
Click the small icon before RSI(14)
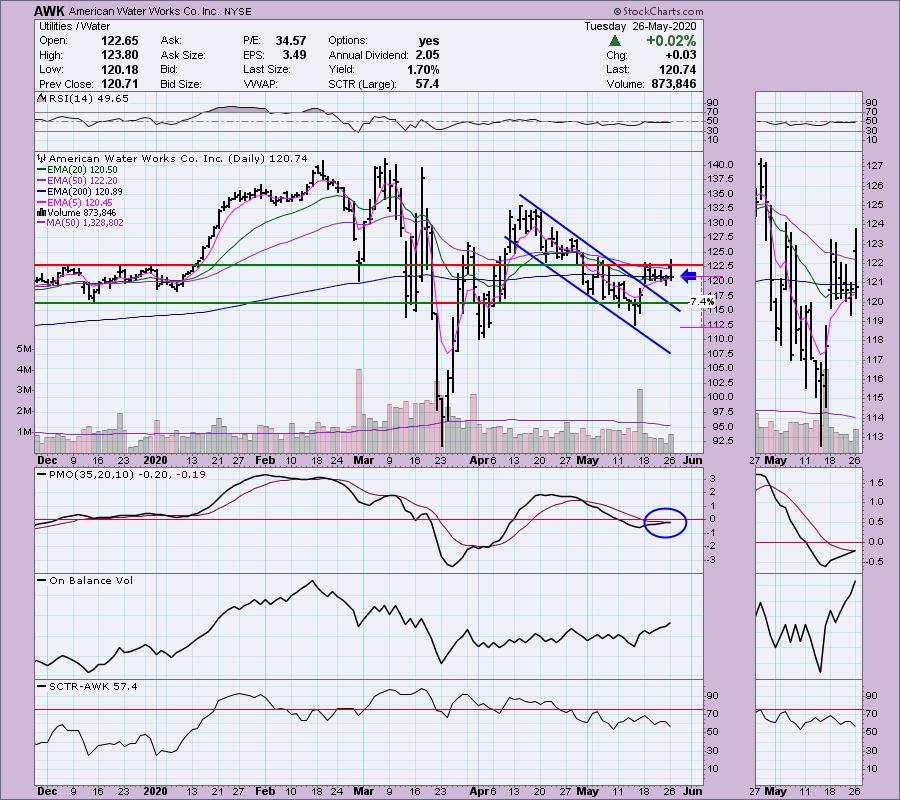pos(41,98)
